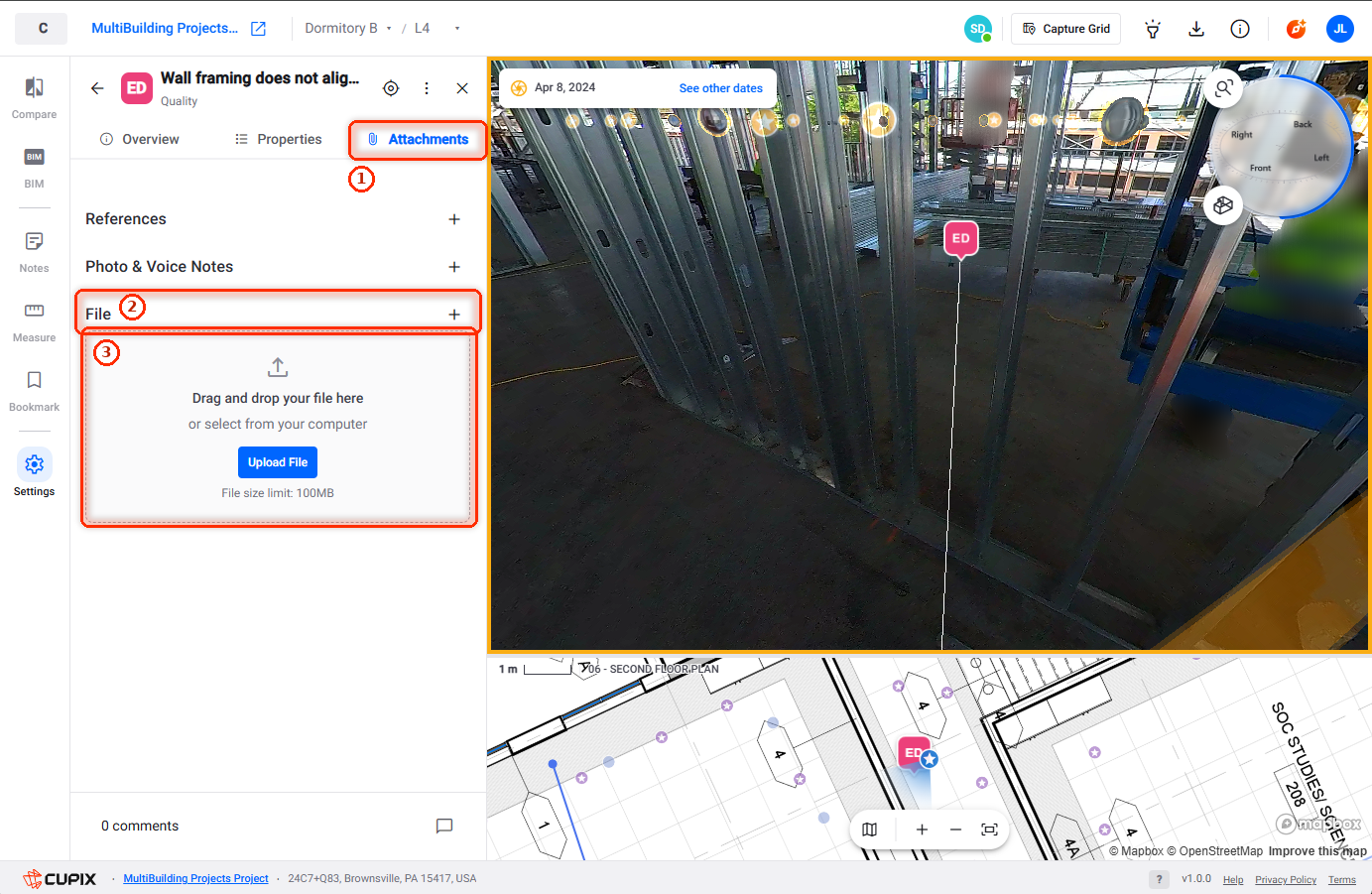Click the person search icon in viewer
This screenshot has height=894, width=1372.
coord(1224,88)
